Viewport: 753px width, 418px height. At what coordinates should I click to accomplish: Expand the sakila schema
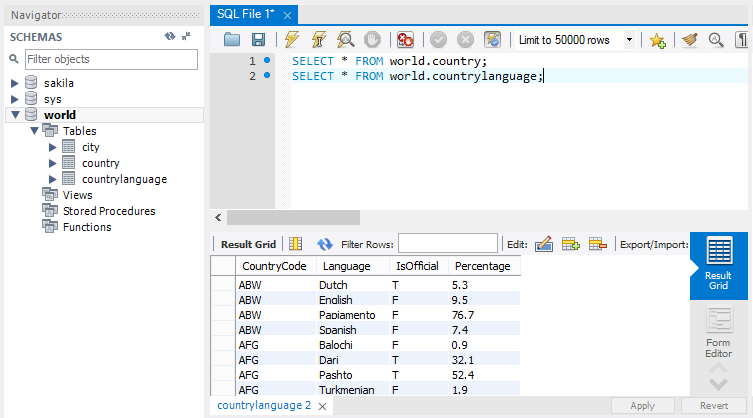pyautogui.click(x=14, y=83)
